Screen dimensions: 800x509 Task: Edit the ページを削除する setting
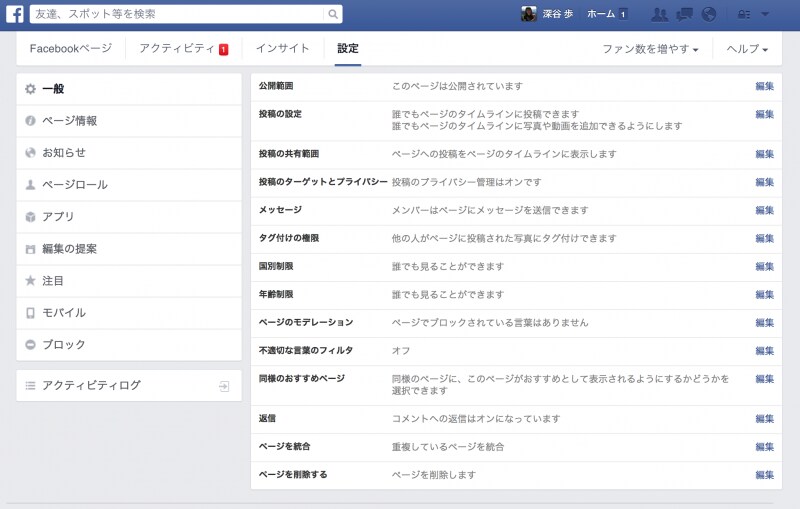(x=764, y=475)
